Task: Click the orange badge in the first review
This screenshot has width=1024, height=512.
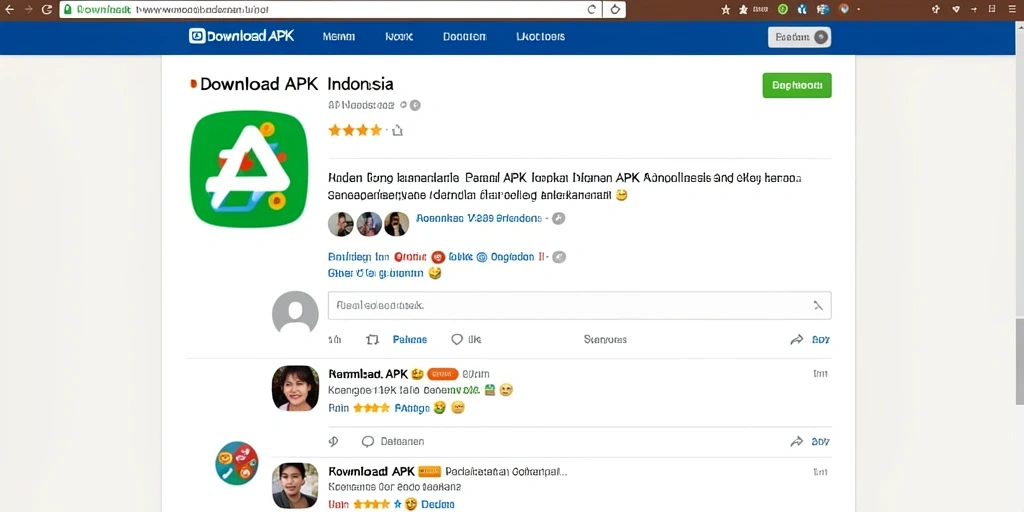Action: pos(442,374)
